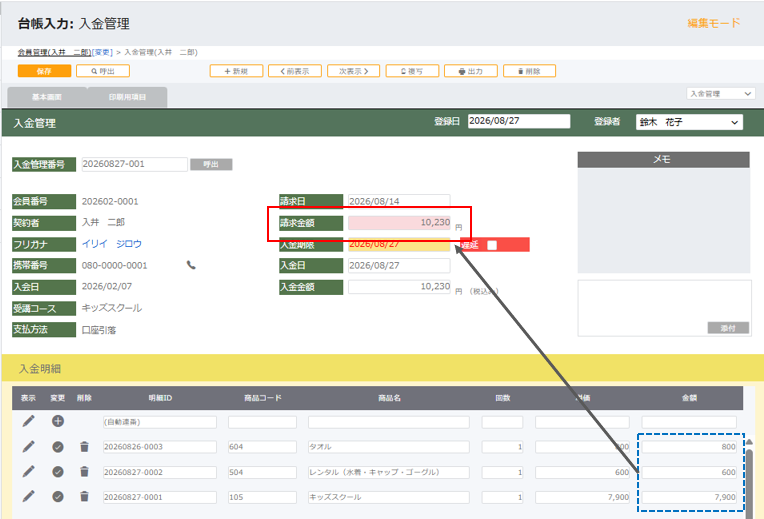Click the yellow 入金期限 date field
Image resolution: width=764 pixels, height=519 pixels.
(399, 245)
